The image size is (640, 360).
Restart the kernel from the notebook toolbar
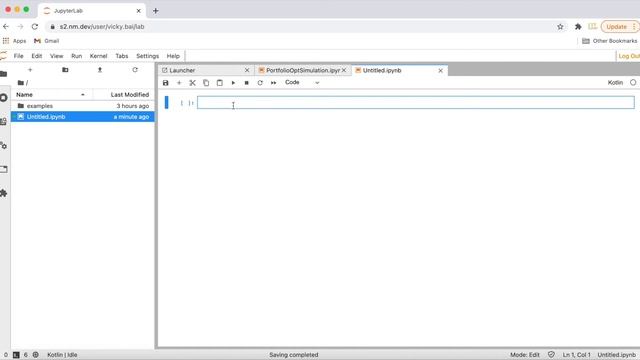tap(260, 83)
